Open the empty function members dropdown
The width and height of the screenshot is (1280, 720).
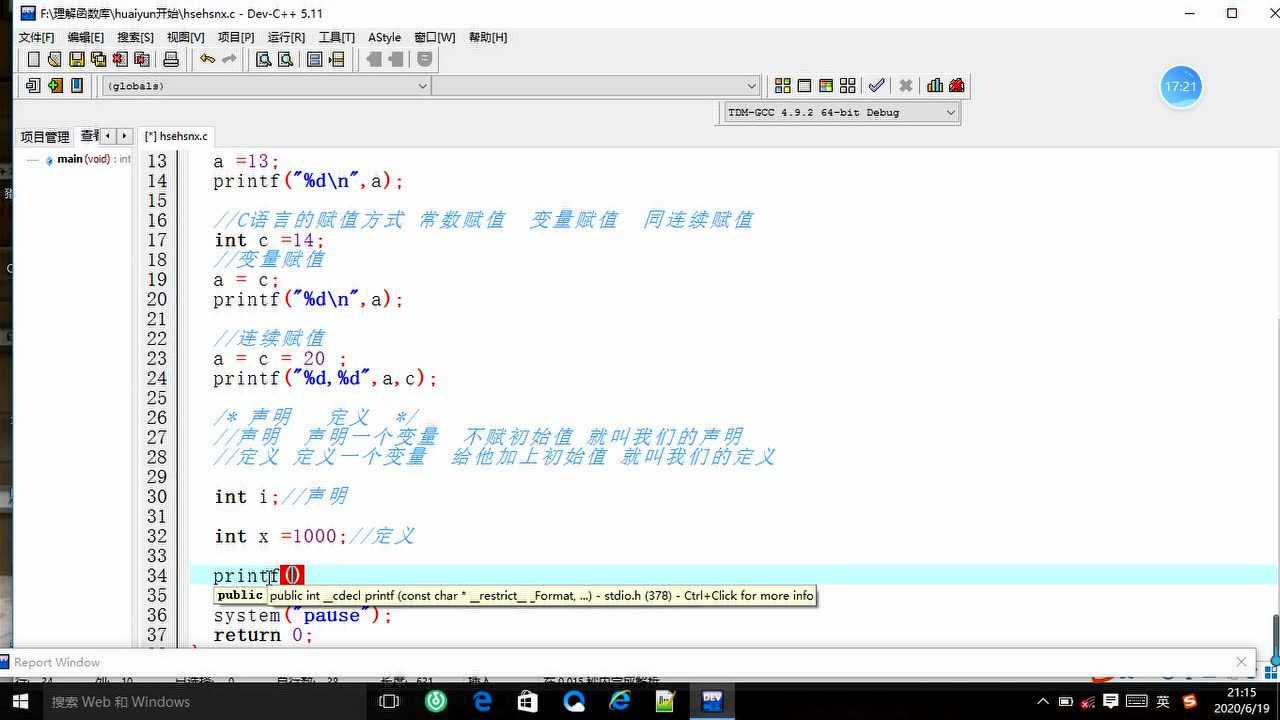[x=597, y=86]
